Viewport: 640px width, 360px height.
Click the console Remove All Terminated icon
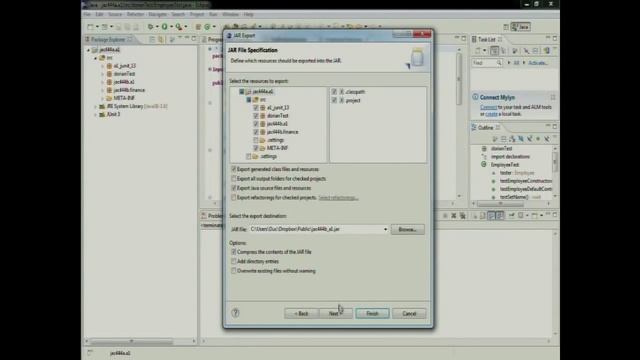tap(462, 216)
